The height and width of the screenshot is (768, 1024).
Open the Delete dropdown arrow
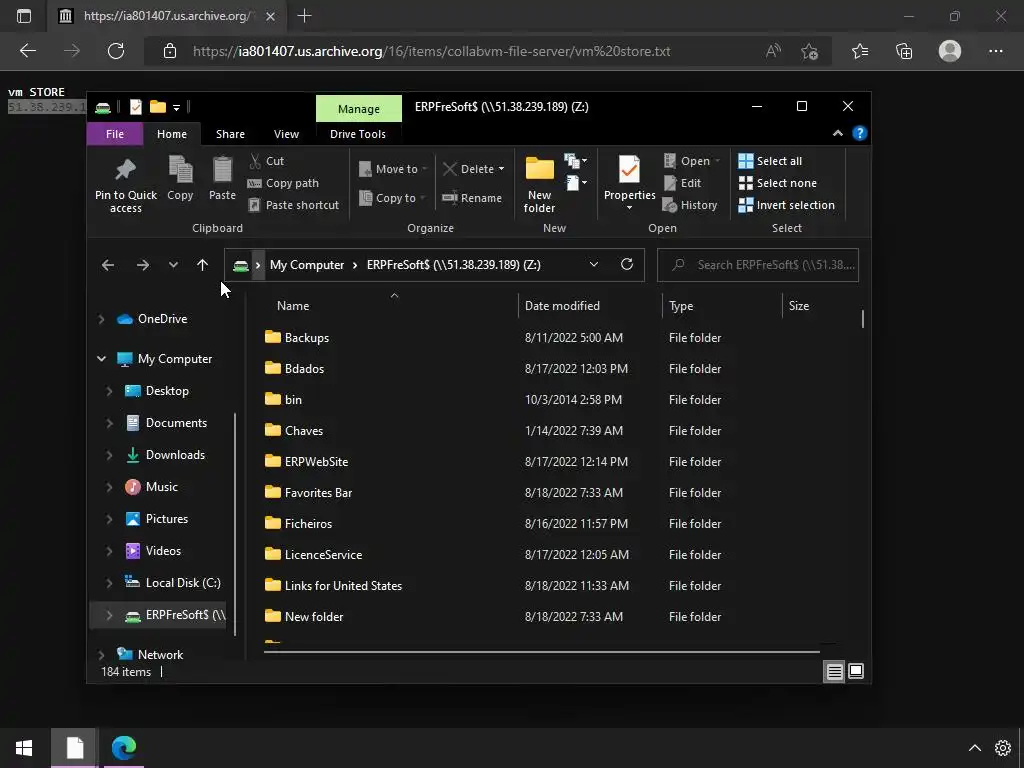[x=502, y=169]
